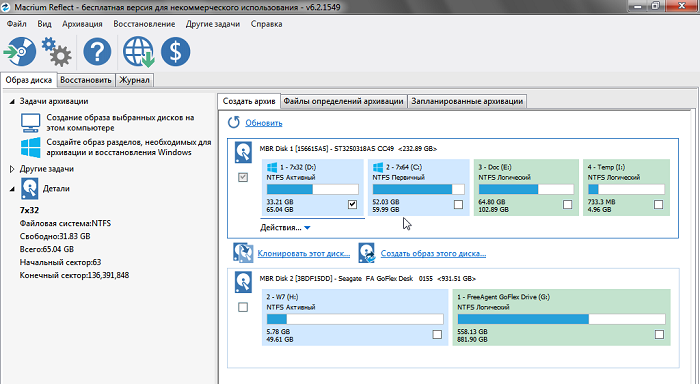Screen dimensions: 700x384
Task: Open the Восстановление menu
Action: tap(144, 24)
